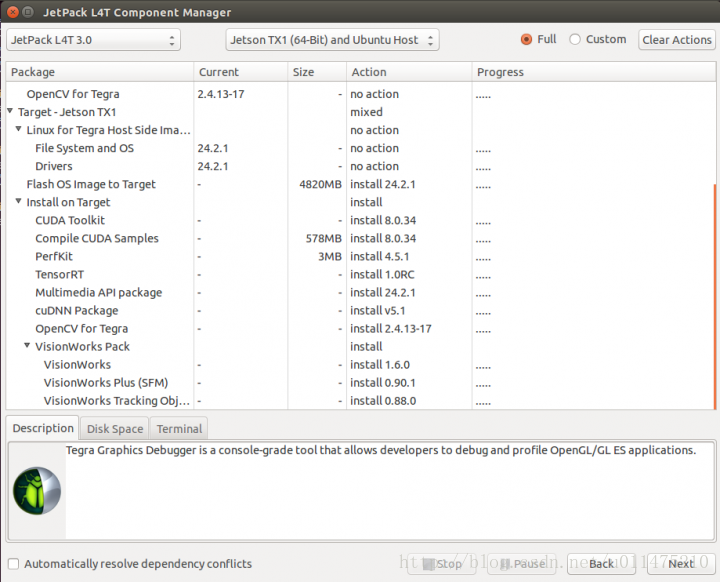Open the JetPack L4T 3.0 version dropdown
Image resolution: width=720 pixels, height=582 pixels.
(93, 40)
